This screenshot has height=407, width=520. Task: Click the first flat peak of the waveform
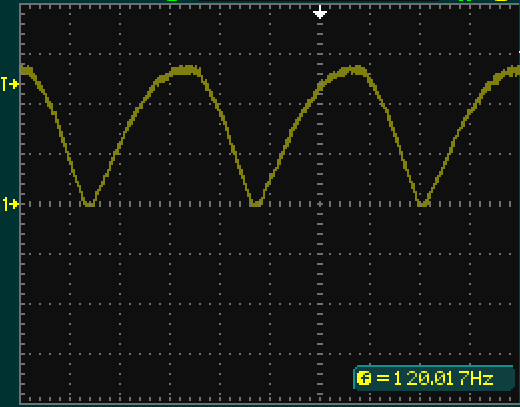tap(185, 70)
